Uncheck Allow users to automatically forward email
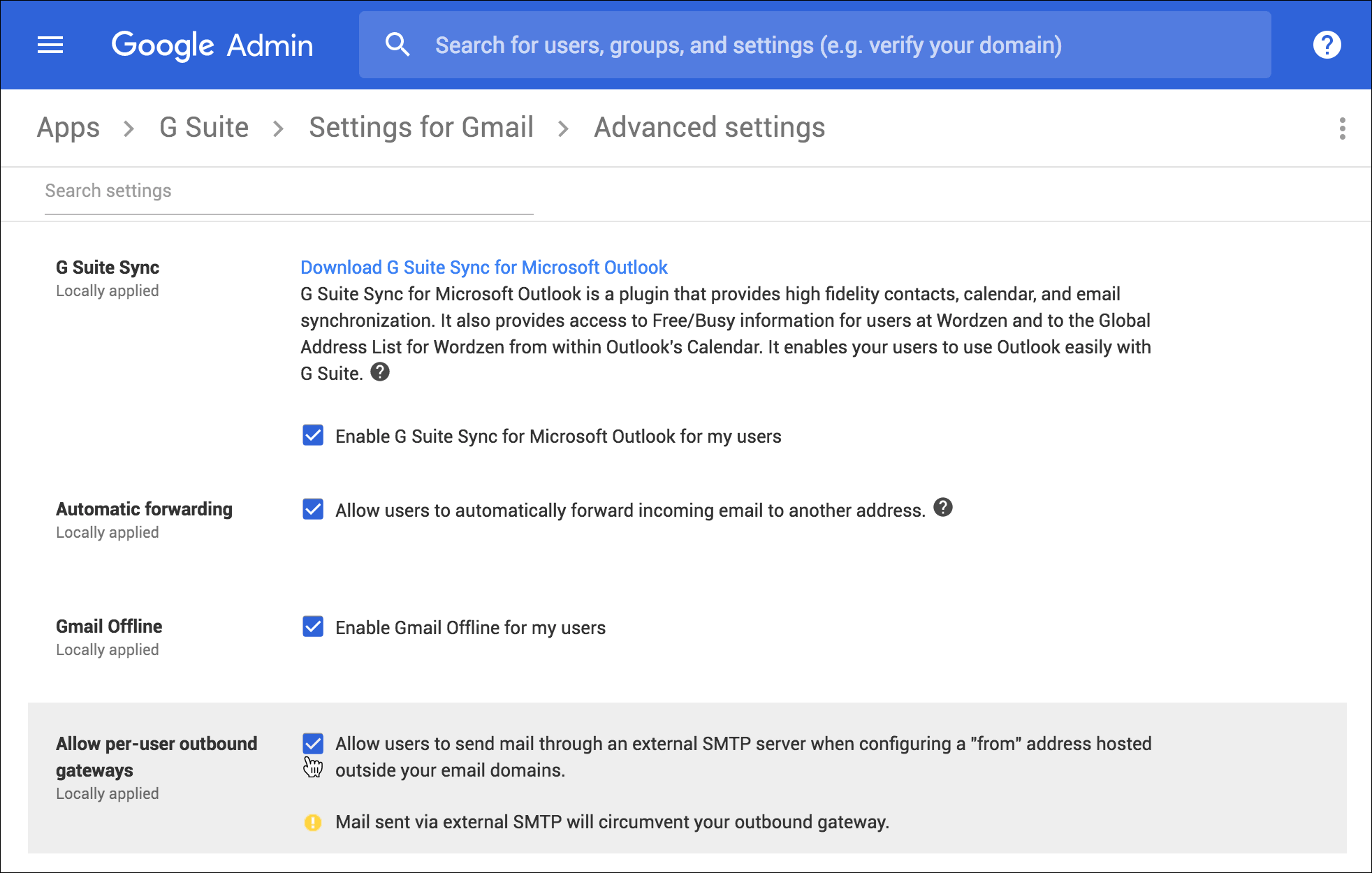Viewport: 1372px width, 873px height. [x=312, y=510]
